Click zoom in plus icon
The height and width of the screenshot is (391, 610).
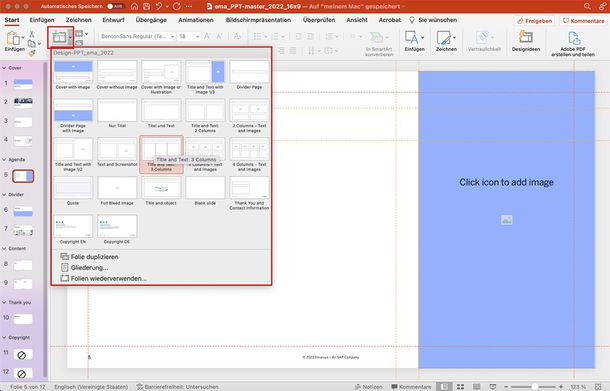point(561,386)
